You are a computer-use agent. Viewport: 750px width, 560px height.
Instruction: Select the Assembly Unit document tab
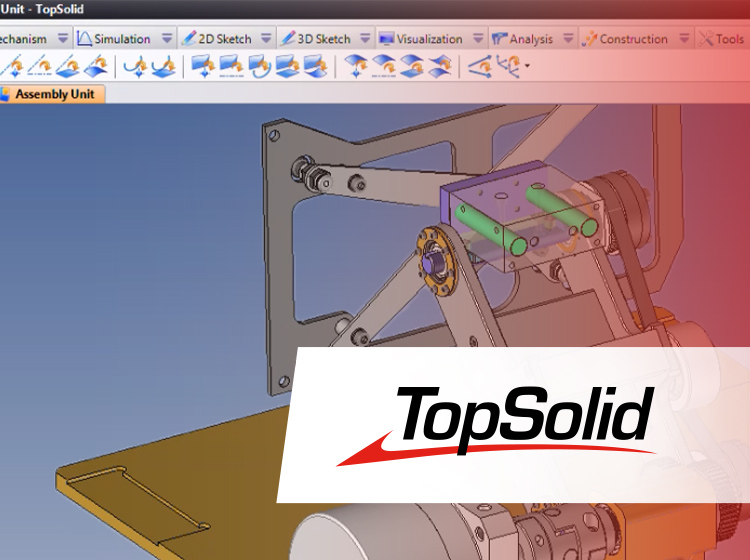[x=52, y=94]
